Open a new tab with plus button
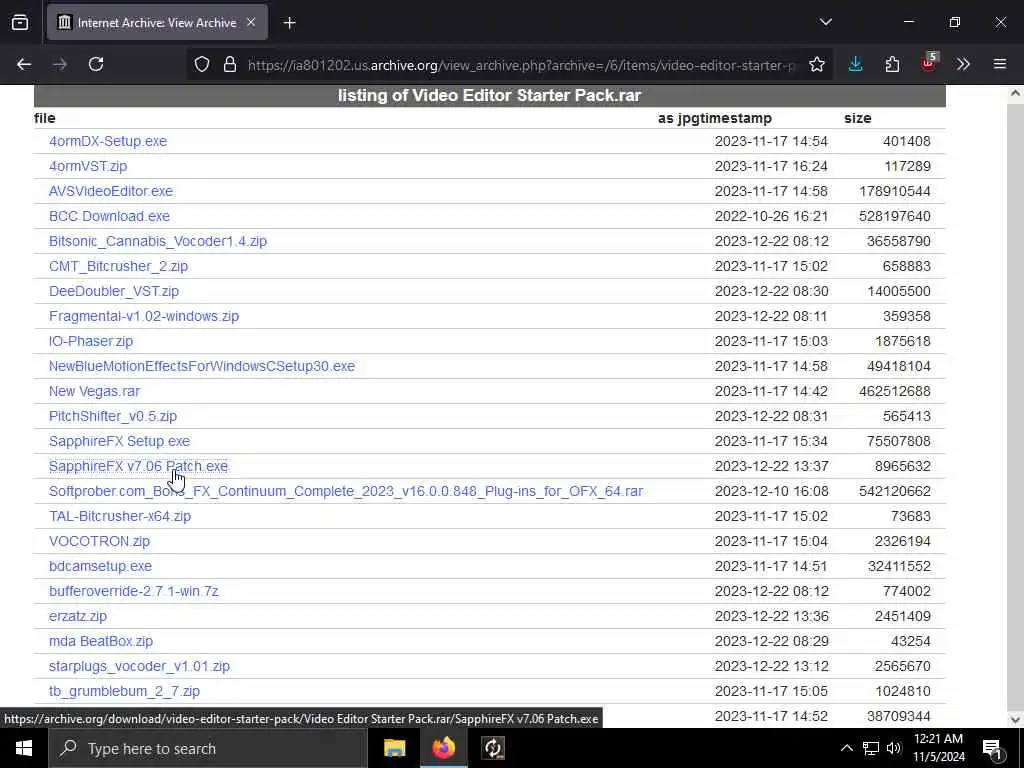The width and height of the screenshot is (1024, 768). 289,23
